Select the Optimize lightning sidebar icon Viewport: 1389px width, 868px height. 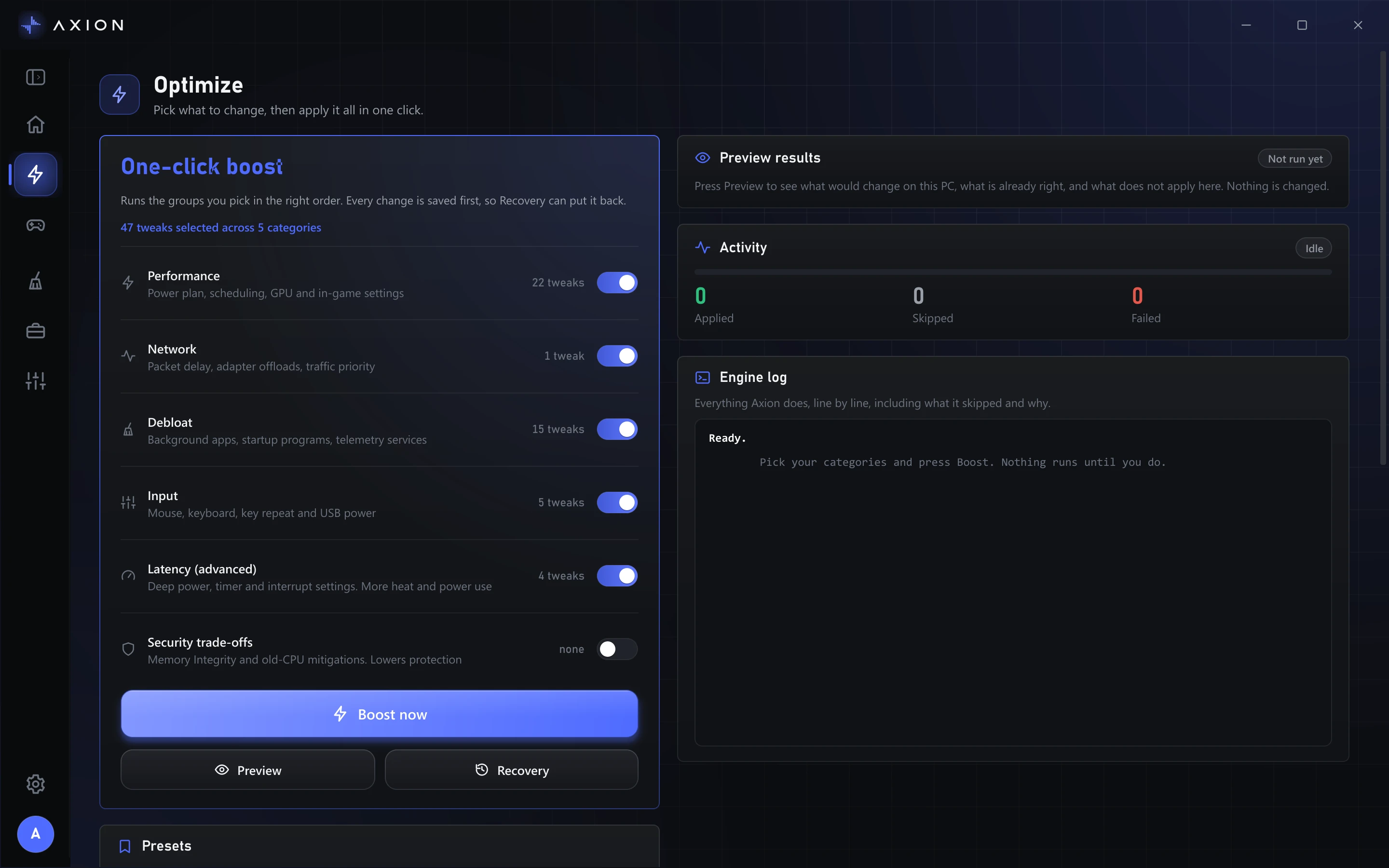pyautogui.click(x=36, y=175)
